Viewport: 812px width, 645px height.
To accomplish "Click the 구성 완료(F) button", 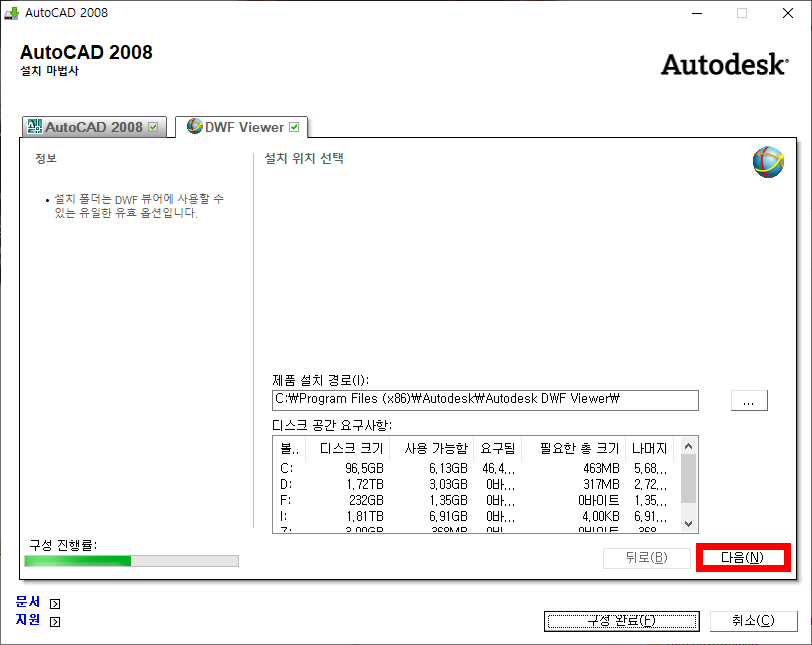I will click(x=622, y=621).
